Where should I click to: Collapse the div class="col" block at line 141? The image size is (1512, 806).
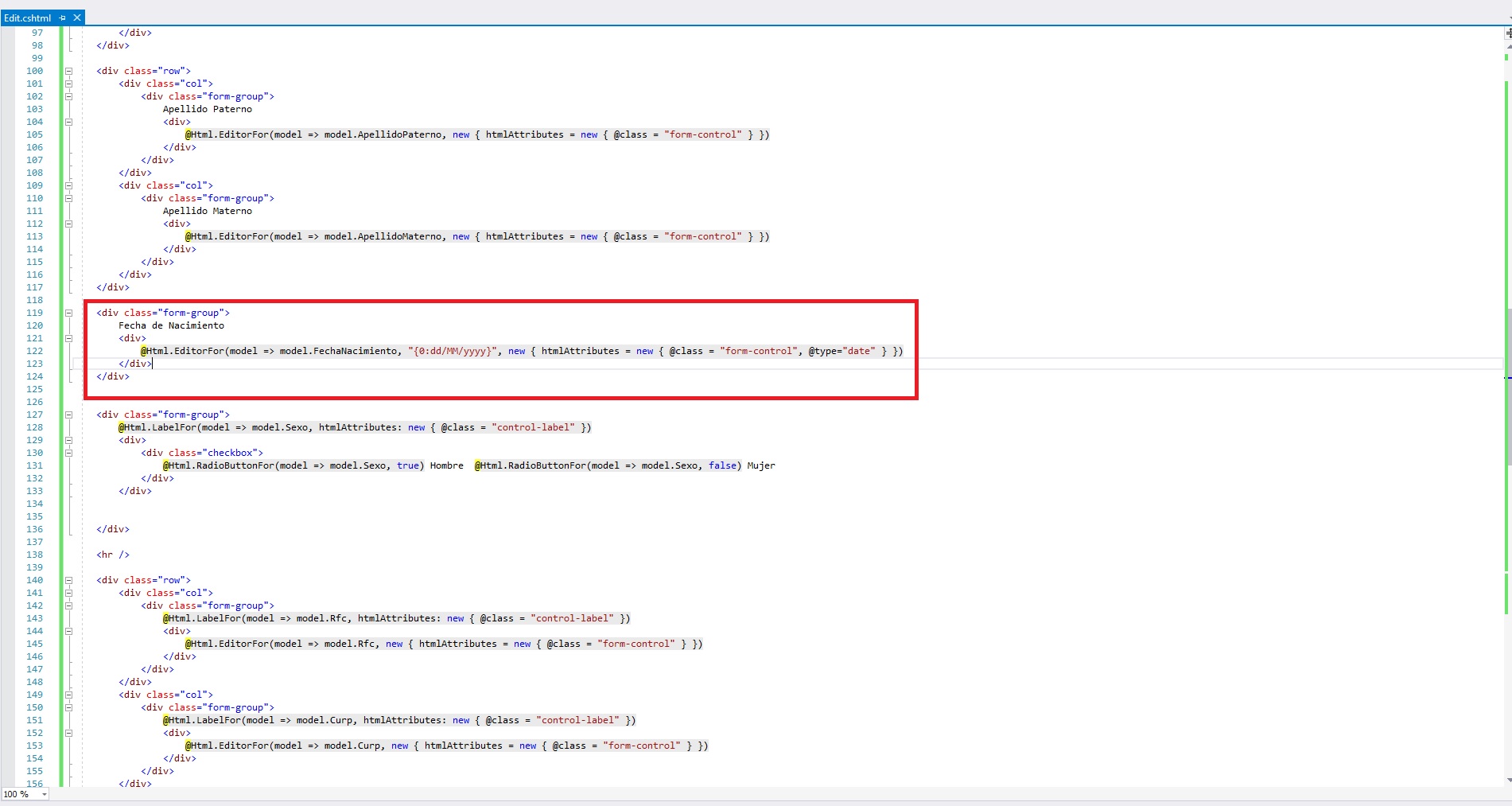click(x=68, y=593)
